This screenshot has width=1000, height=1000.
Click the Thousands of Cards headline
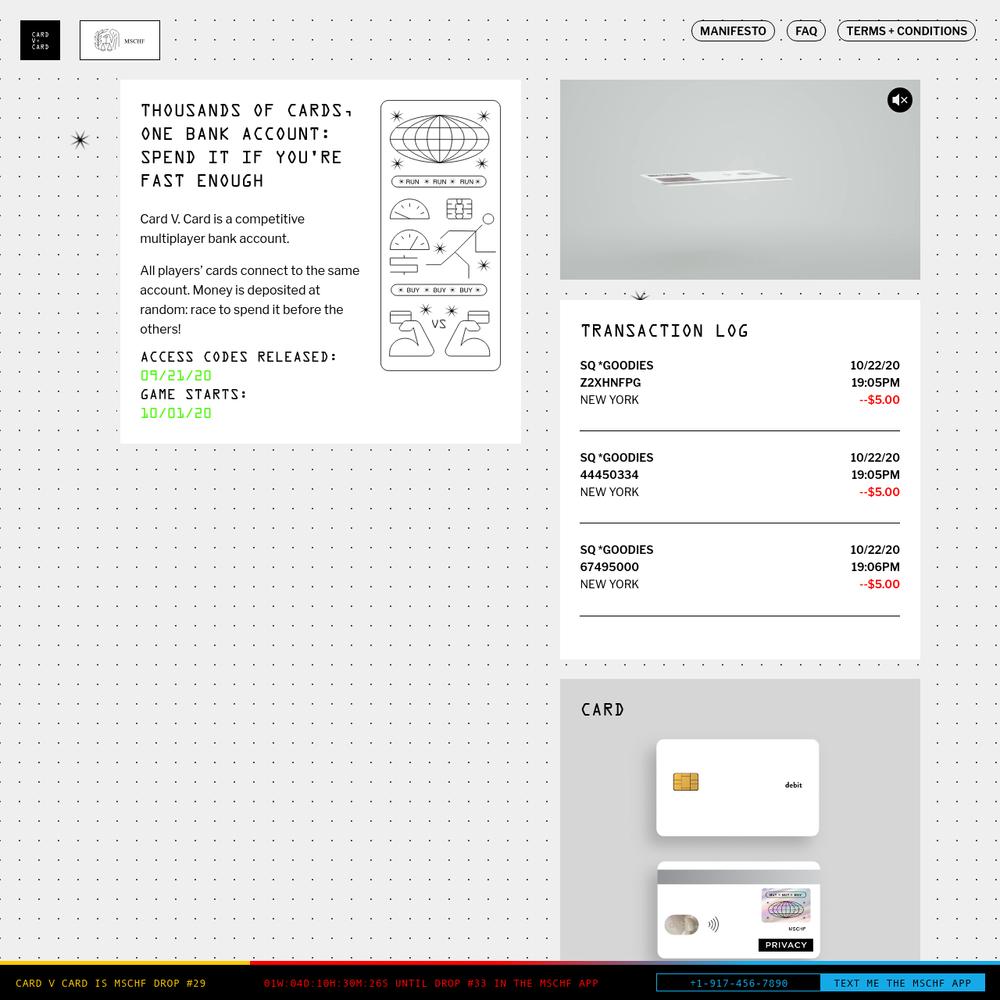tap(246, 146)
